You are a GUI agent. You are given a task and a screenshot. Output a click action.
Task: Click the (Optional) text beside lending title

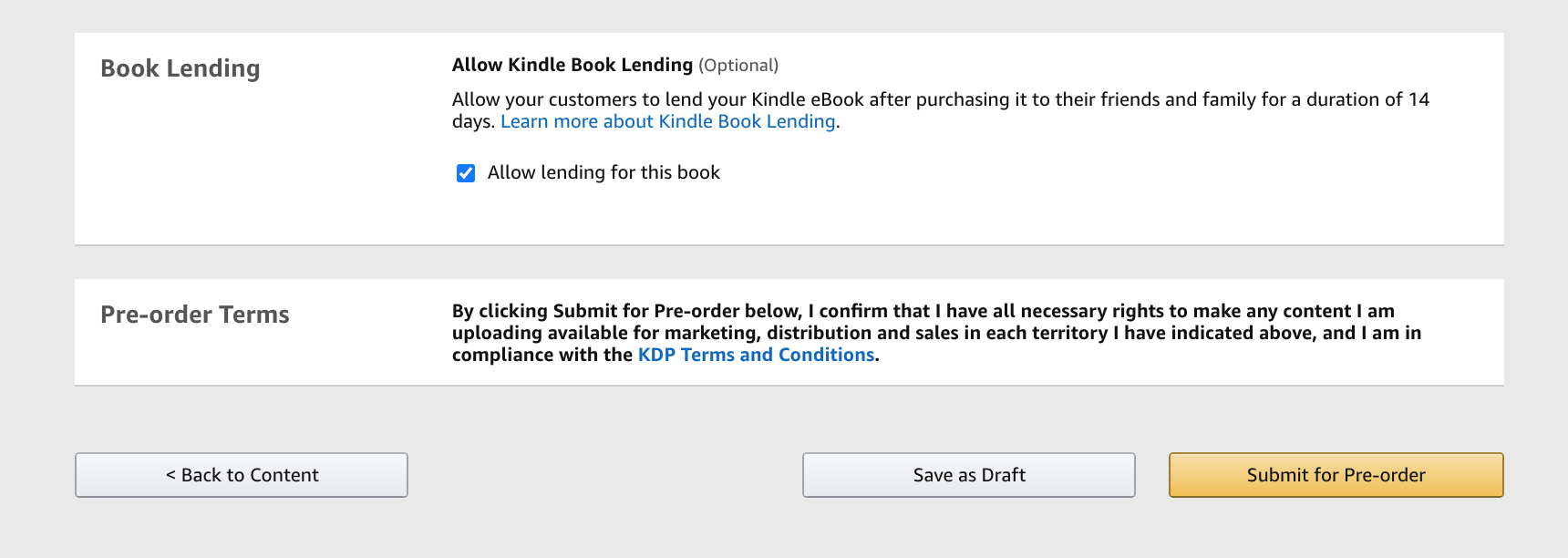(738, 66)
